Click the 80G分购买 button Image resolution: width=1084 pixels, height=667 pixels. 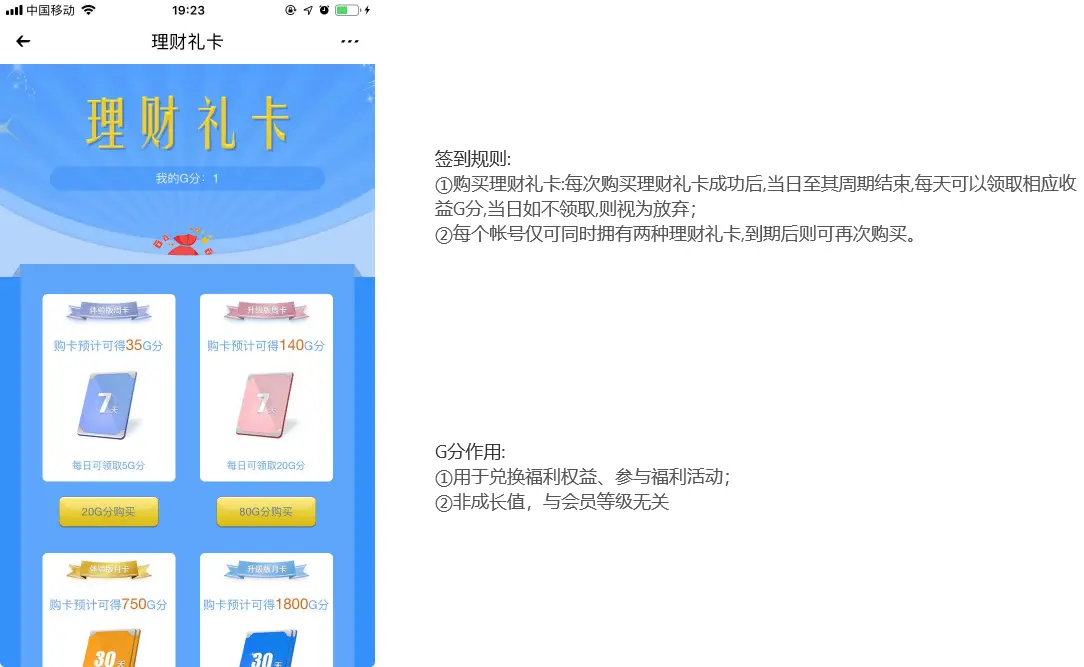click(x=266, y=511)
